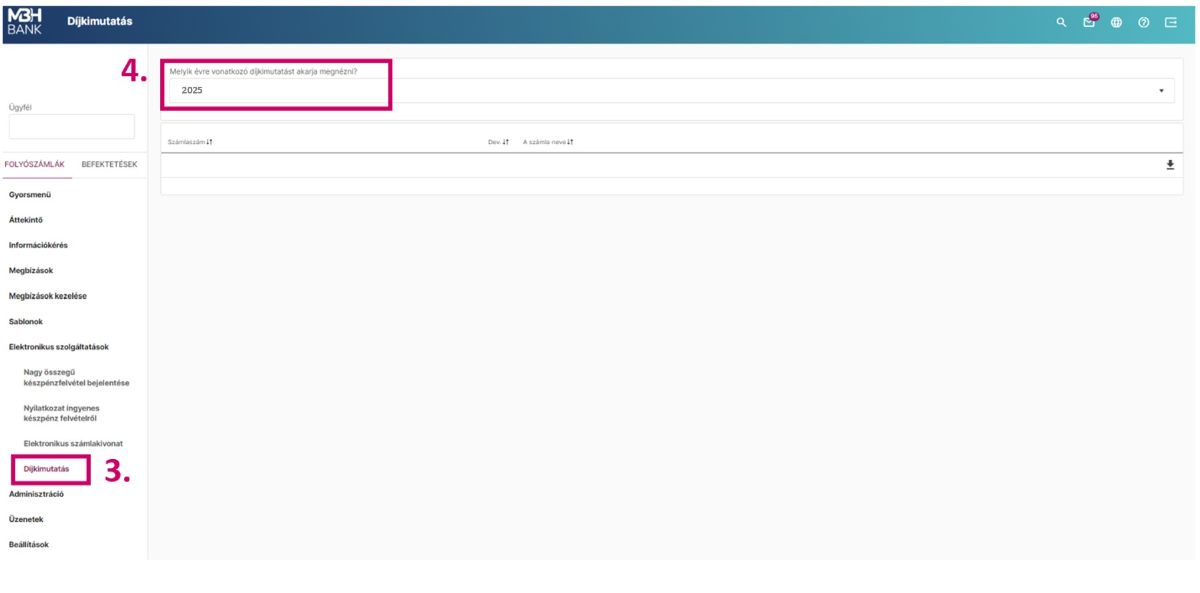1200x593 pixels.
Task: Open Megbízások kezelése menu item
Action: click(48, 296)
